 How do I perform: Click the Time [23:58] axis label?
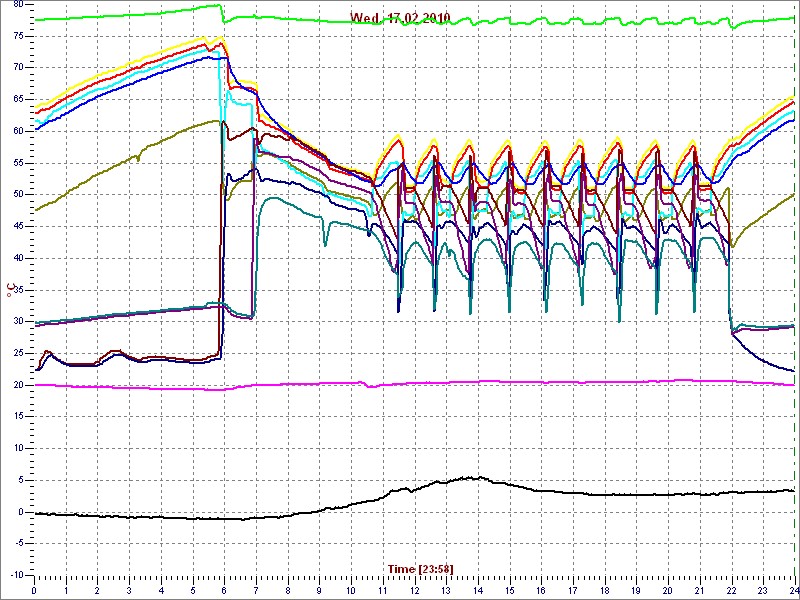(420, 569)
